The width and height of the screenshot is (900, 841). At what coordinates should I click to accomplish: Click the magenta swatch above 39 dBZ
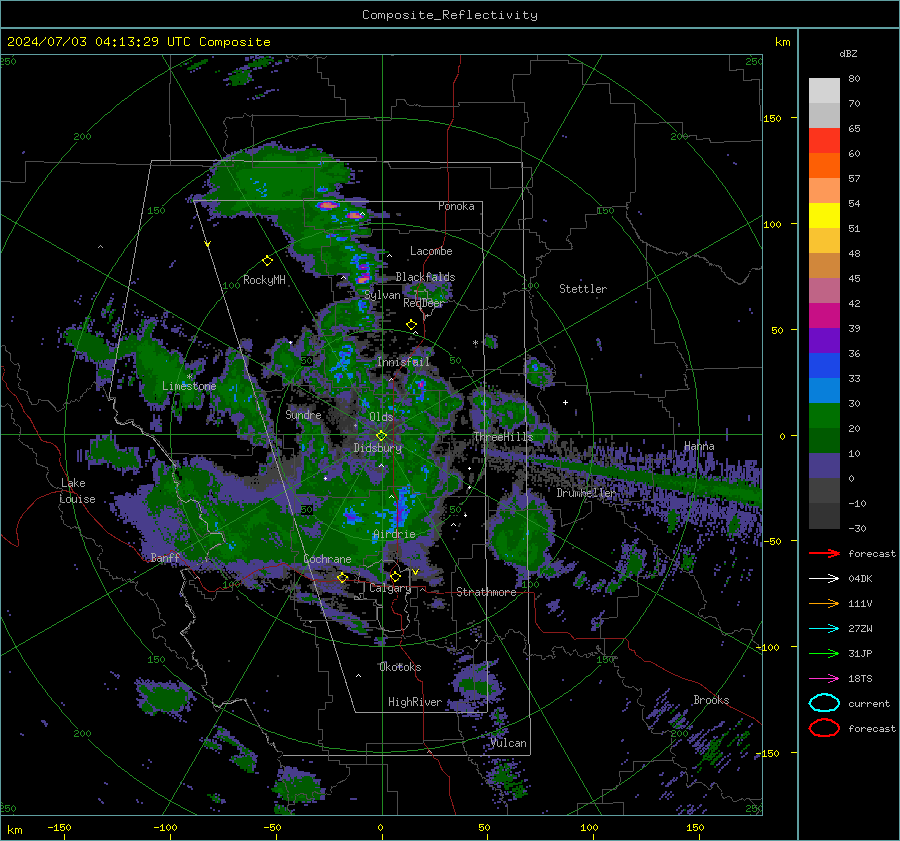(x=824, y=315)
